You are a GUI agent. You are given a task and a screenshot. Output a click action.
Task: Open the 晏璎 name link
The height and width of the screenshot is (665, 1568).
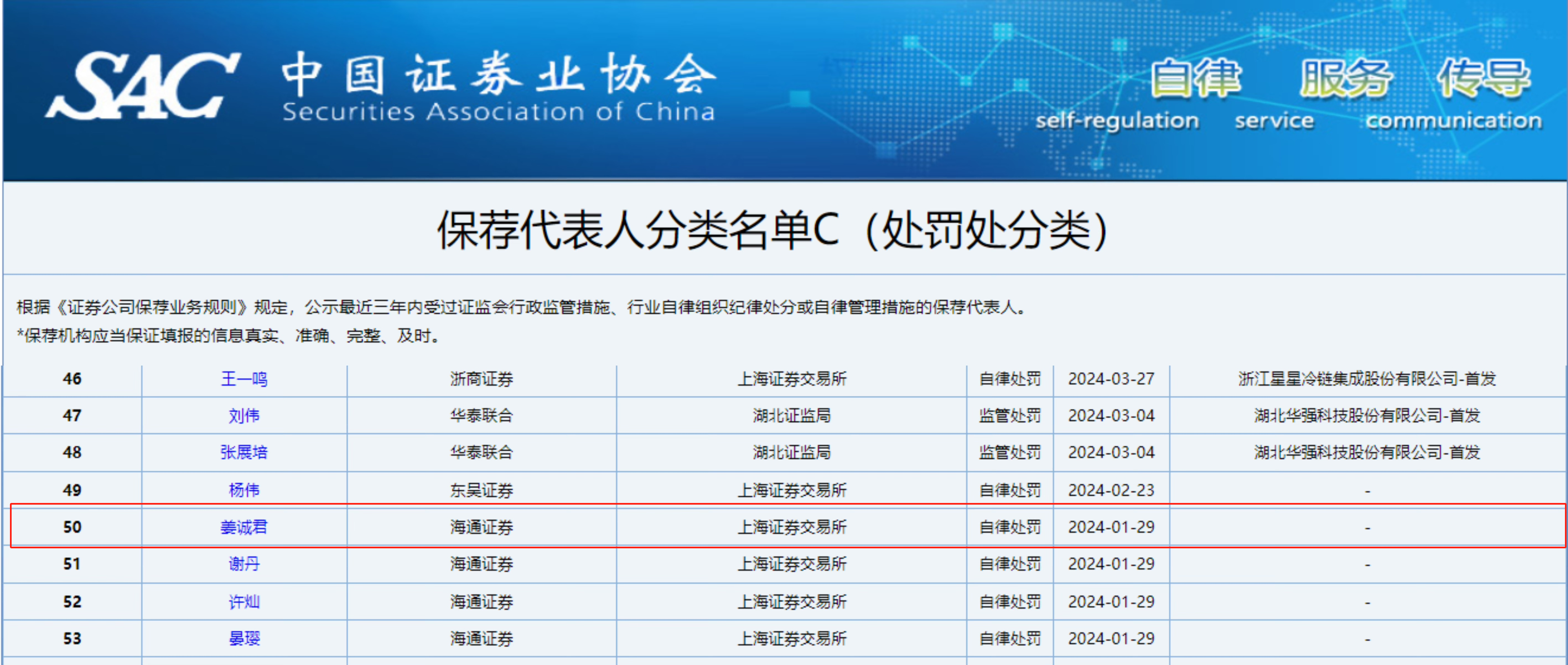pos(244,638)
